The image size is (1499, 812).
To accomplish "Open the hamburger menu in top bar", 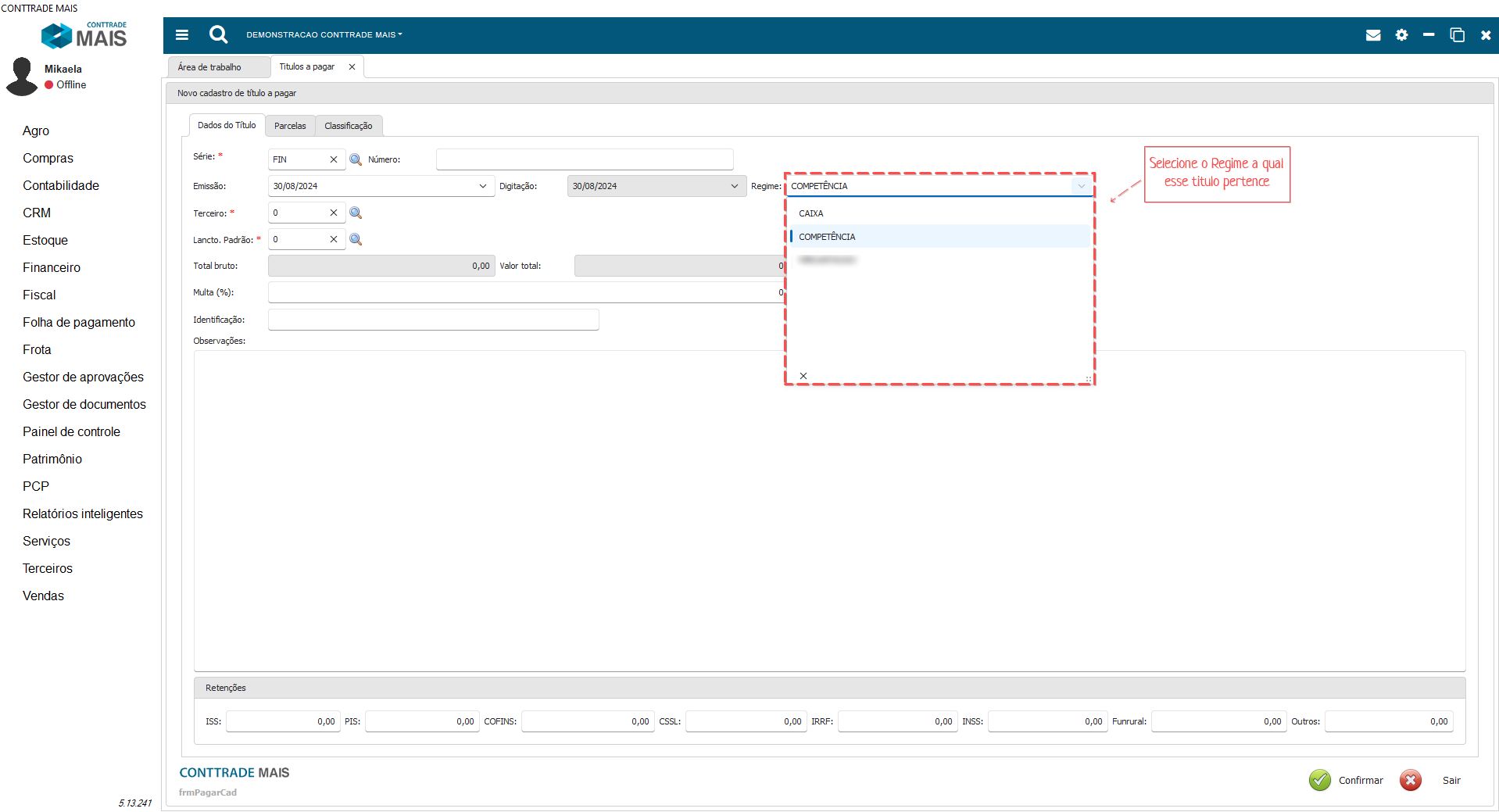I will [x=182, y=35].
